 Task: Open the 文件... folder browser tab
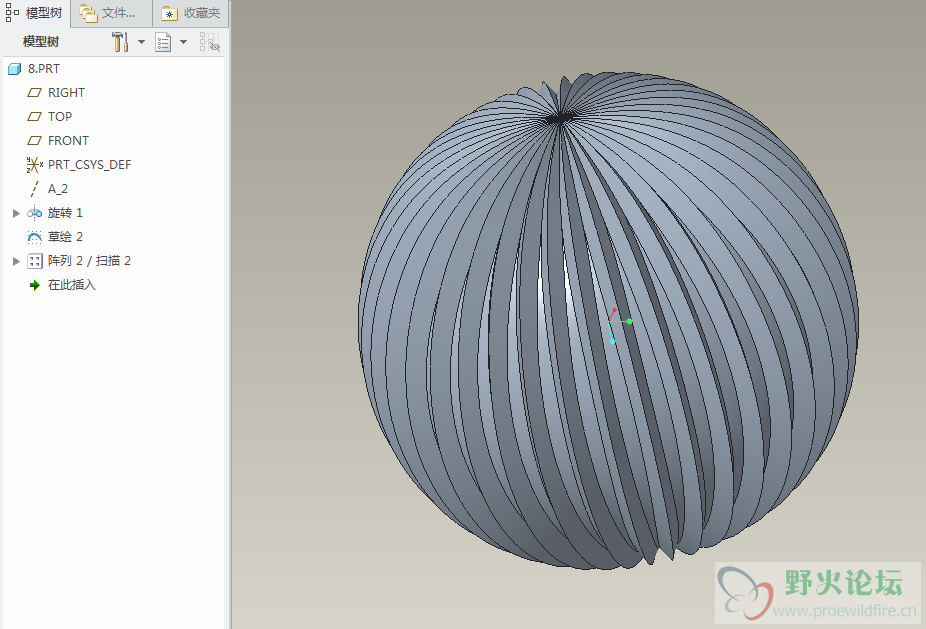click(x=111, y=13)
